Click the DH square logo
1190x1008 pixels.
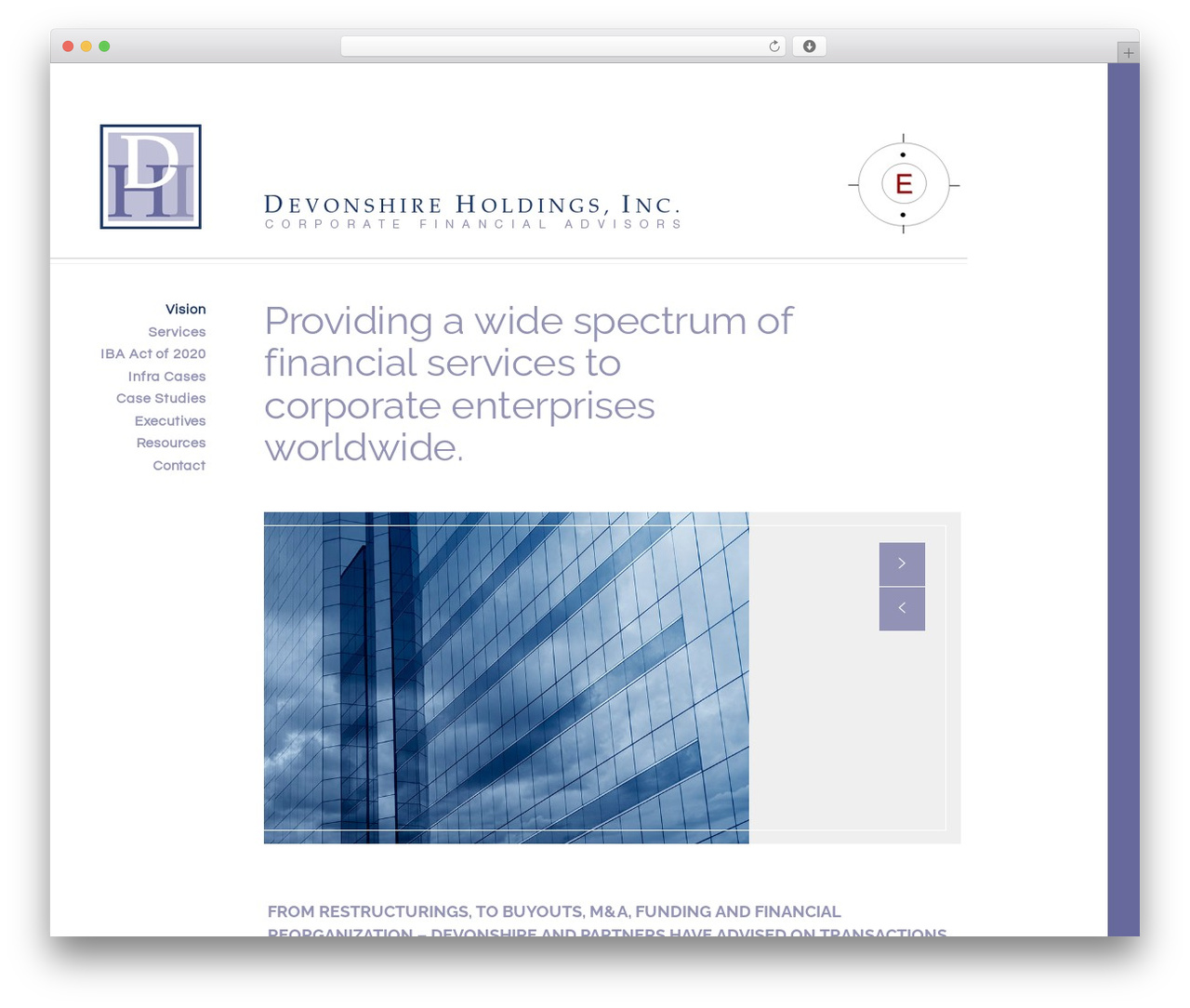pyautogui.click(x=151, y=177)
